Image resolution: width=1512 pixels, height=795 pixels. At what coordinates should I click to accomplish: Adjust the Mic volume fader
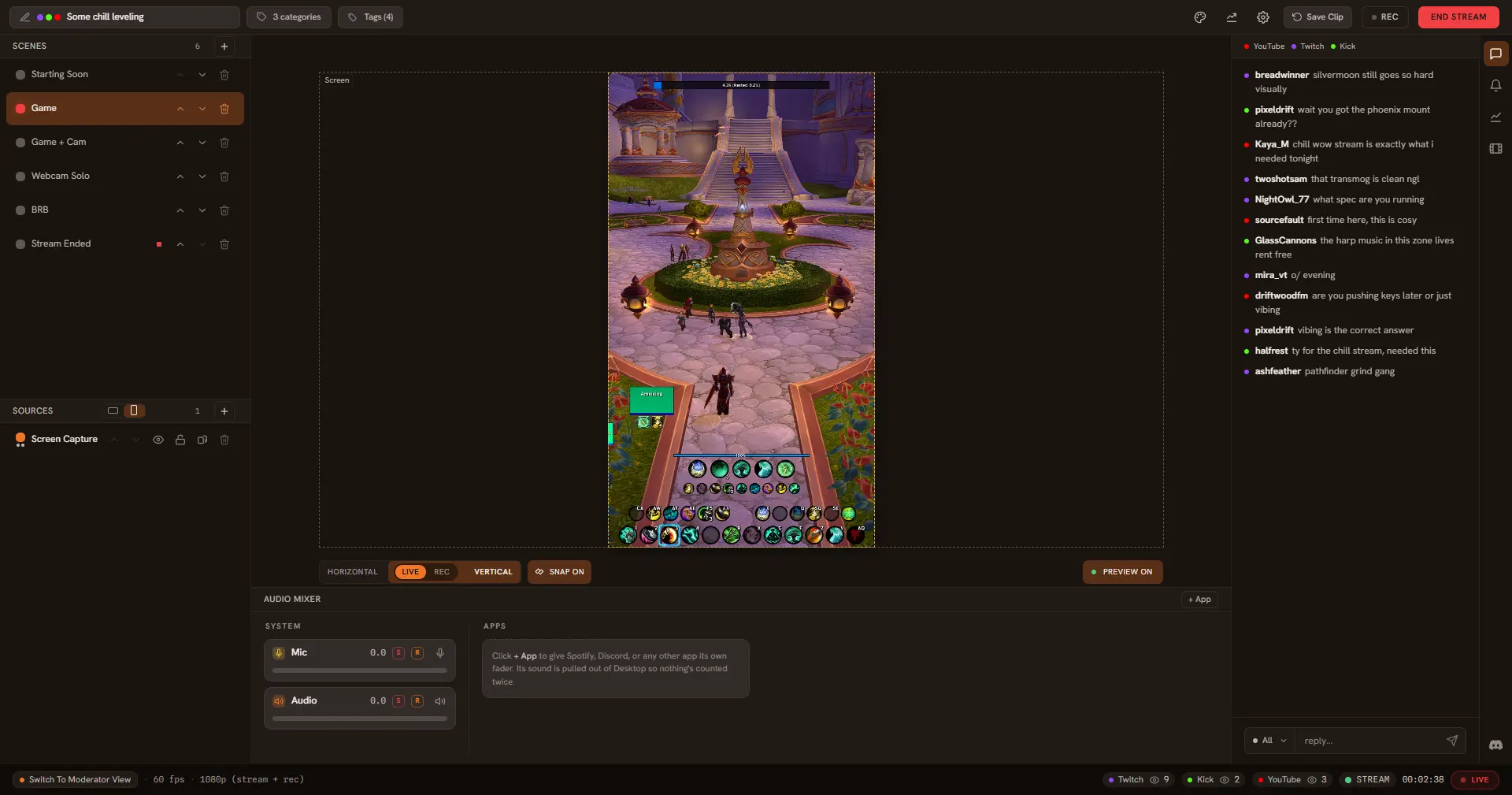(360, 671)
